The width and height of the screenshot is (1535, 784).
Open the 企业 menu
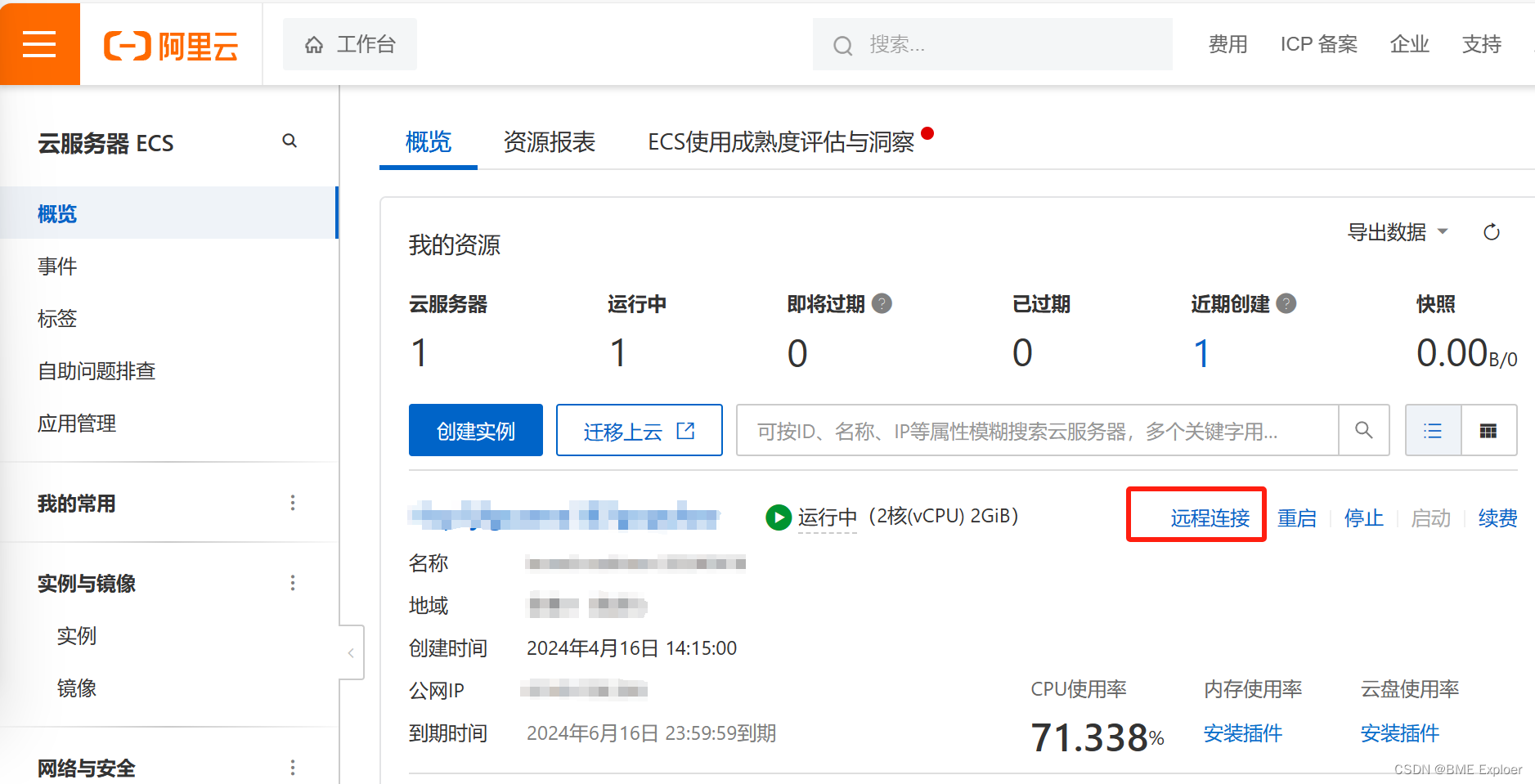pos(1409,44)
